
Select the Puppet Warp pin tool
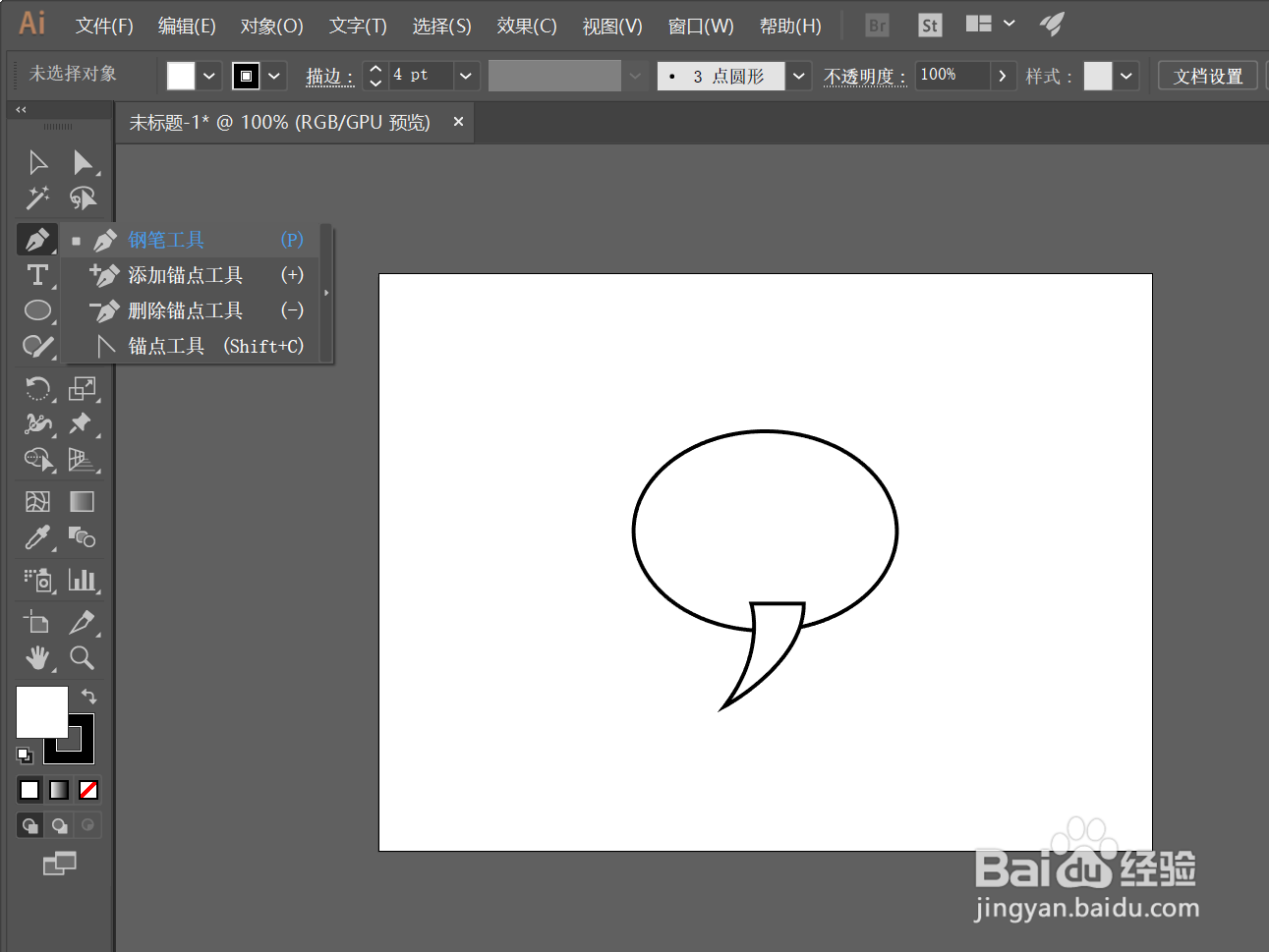(81, 424)
